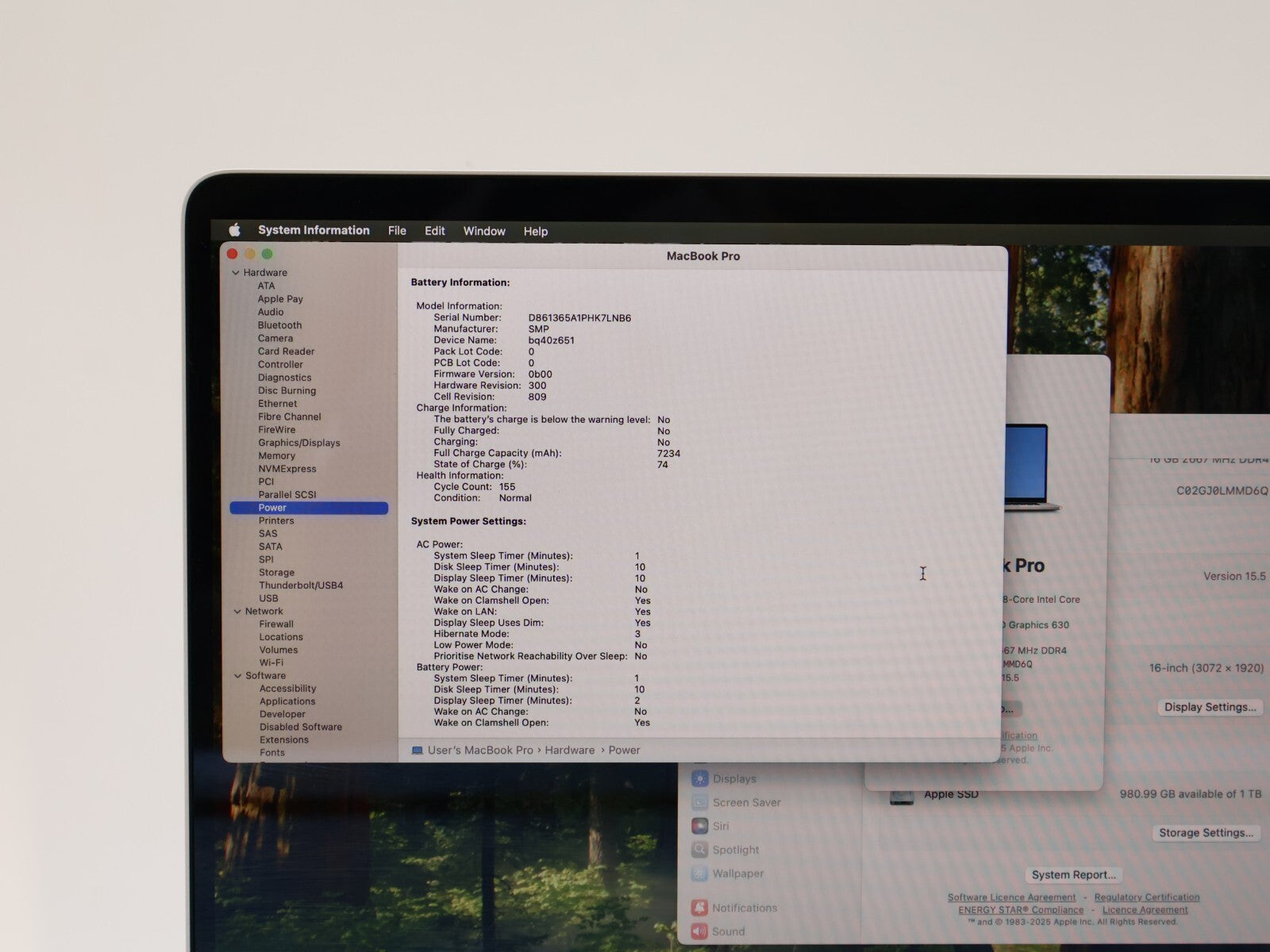This screenshot has height=952, width=1270.
Task: Open the Apple menu
Action: (234, 230)
